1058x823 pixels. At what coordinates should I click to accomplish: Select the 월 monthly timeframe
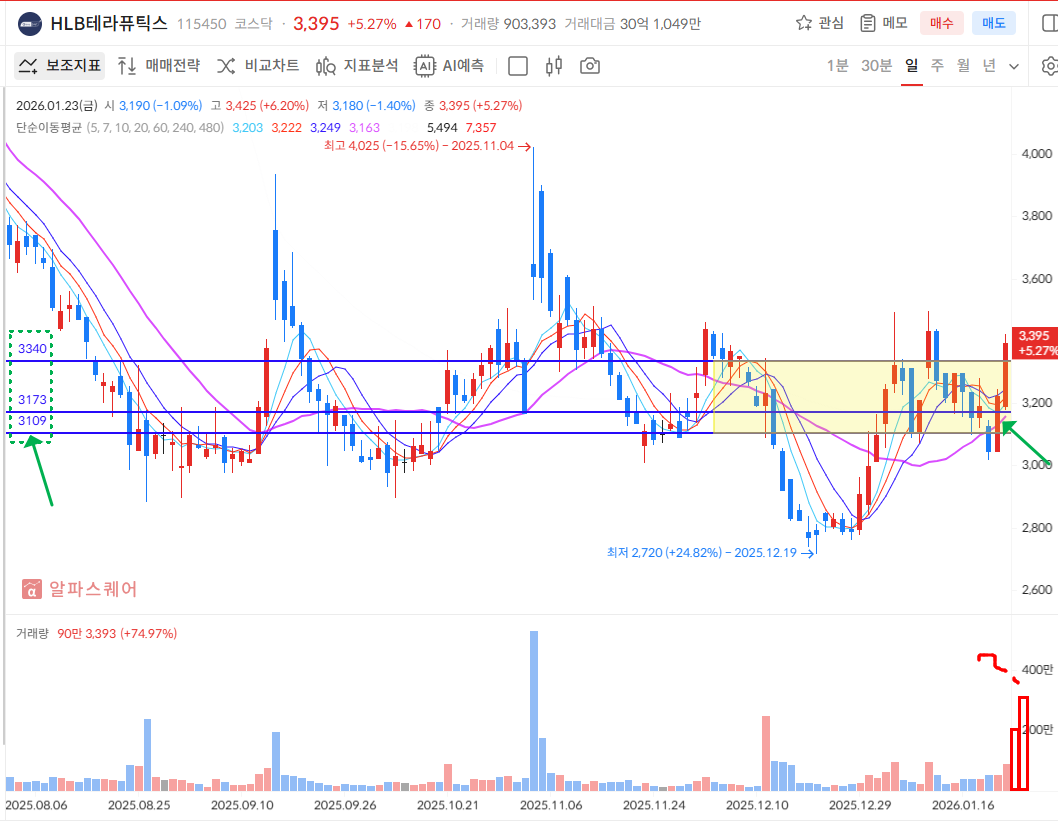tap(963, 66)
